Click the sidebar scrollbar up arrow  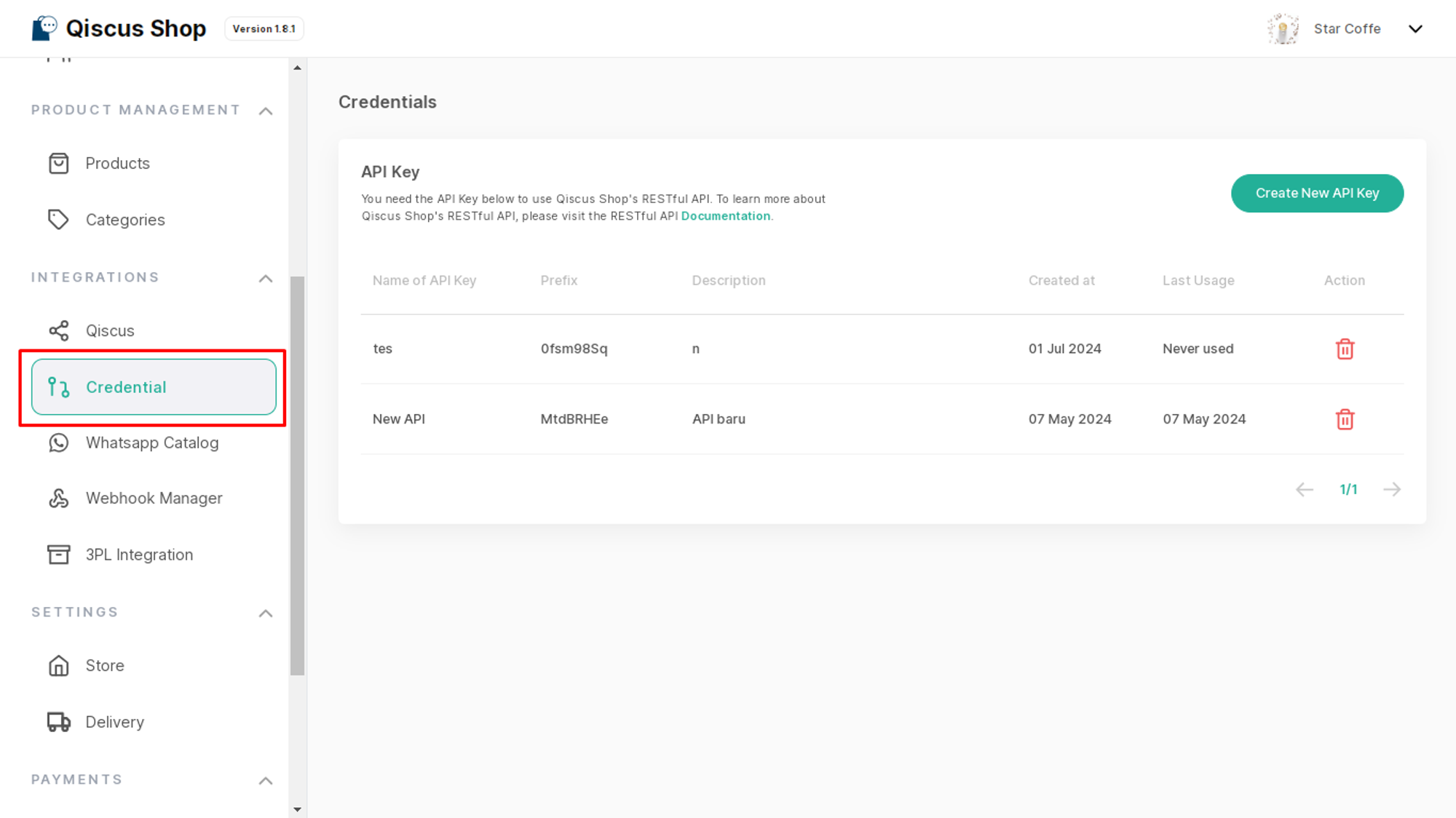pos(297,68)
